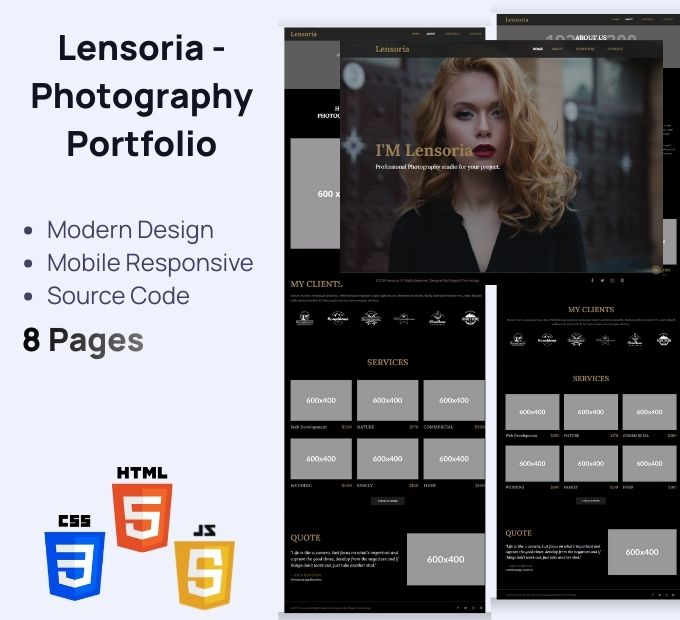Open PORTFOLIO in front hero mockup navbar

tap(585, 49)
